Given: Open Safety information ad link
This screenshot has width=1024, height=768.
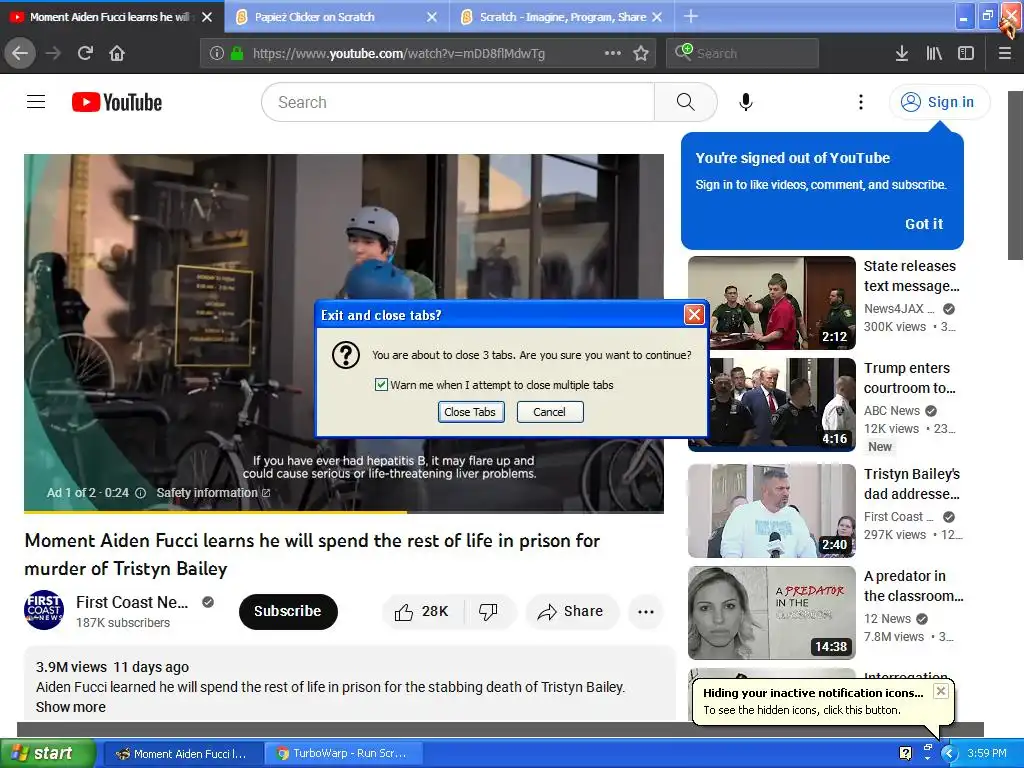Looking at the screenshot, I should point(213,493).
